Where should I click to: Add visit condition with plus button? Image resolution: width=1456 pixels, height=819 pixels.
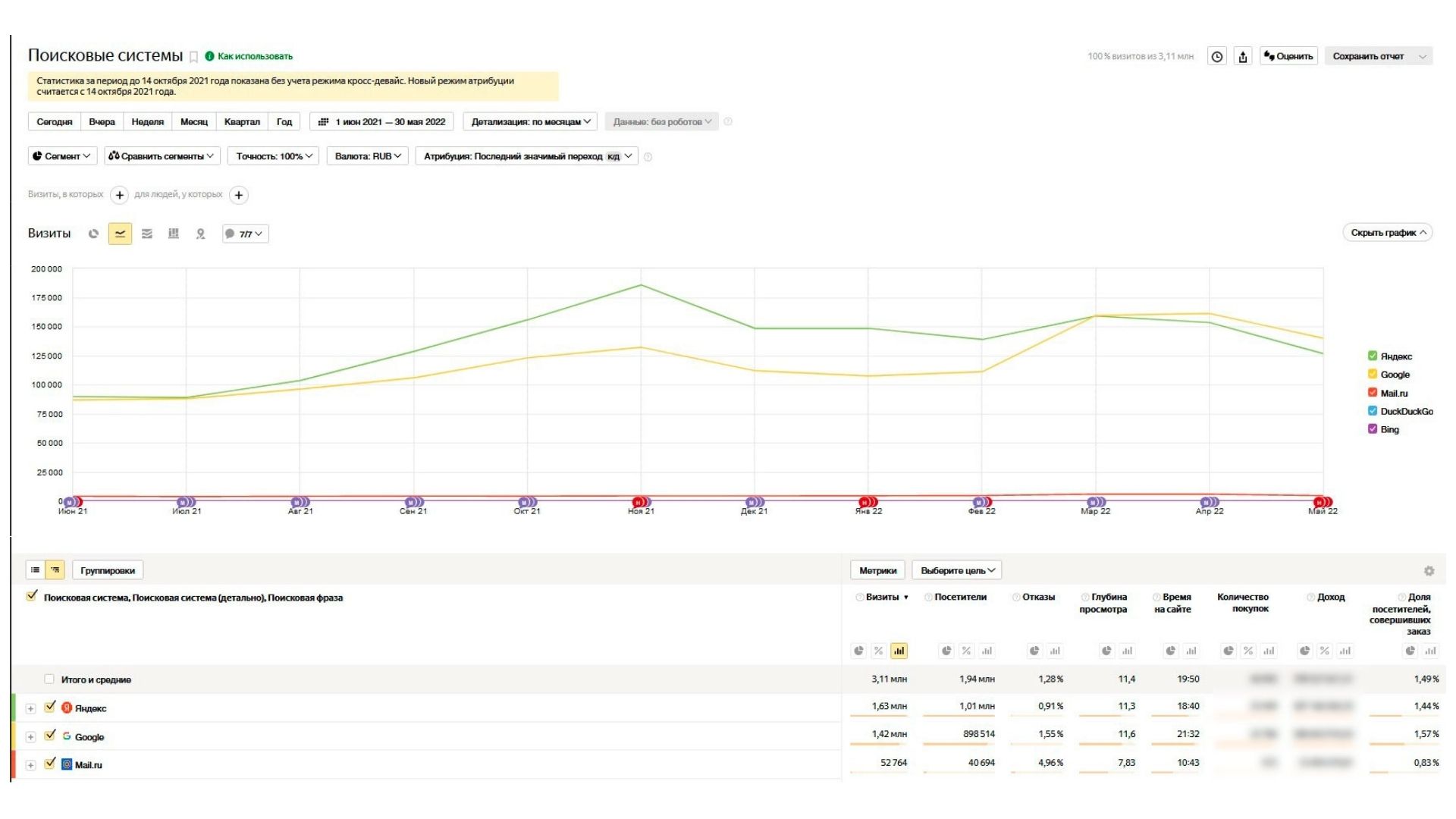[119, 195]
